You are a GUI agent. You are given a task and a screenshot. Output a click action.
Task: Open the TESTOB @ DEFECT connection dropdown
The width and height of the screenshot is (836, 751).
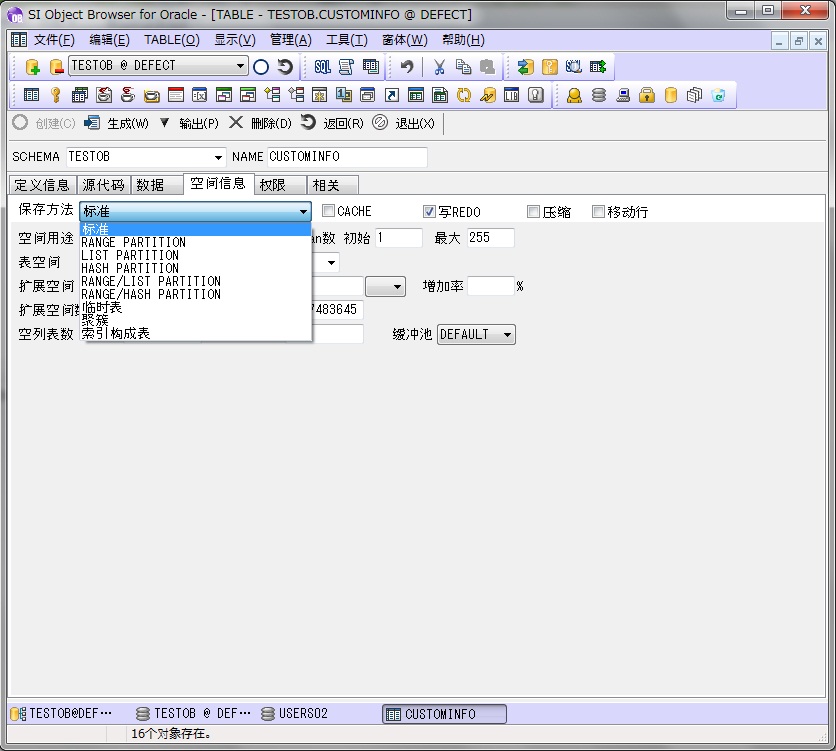[x=240, y=66]
